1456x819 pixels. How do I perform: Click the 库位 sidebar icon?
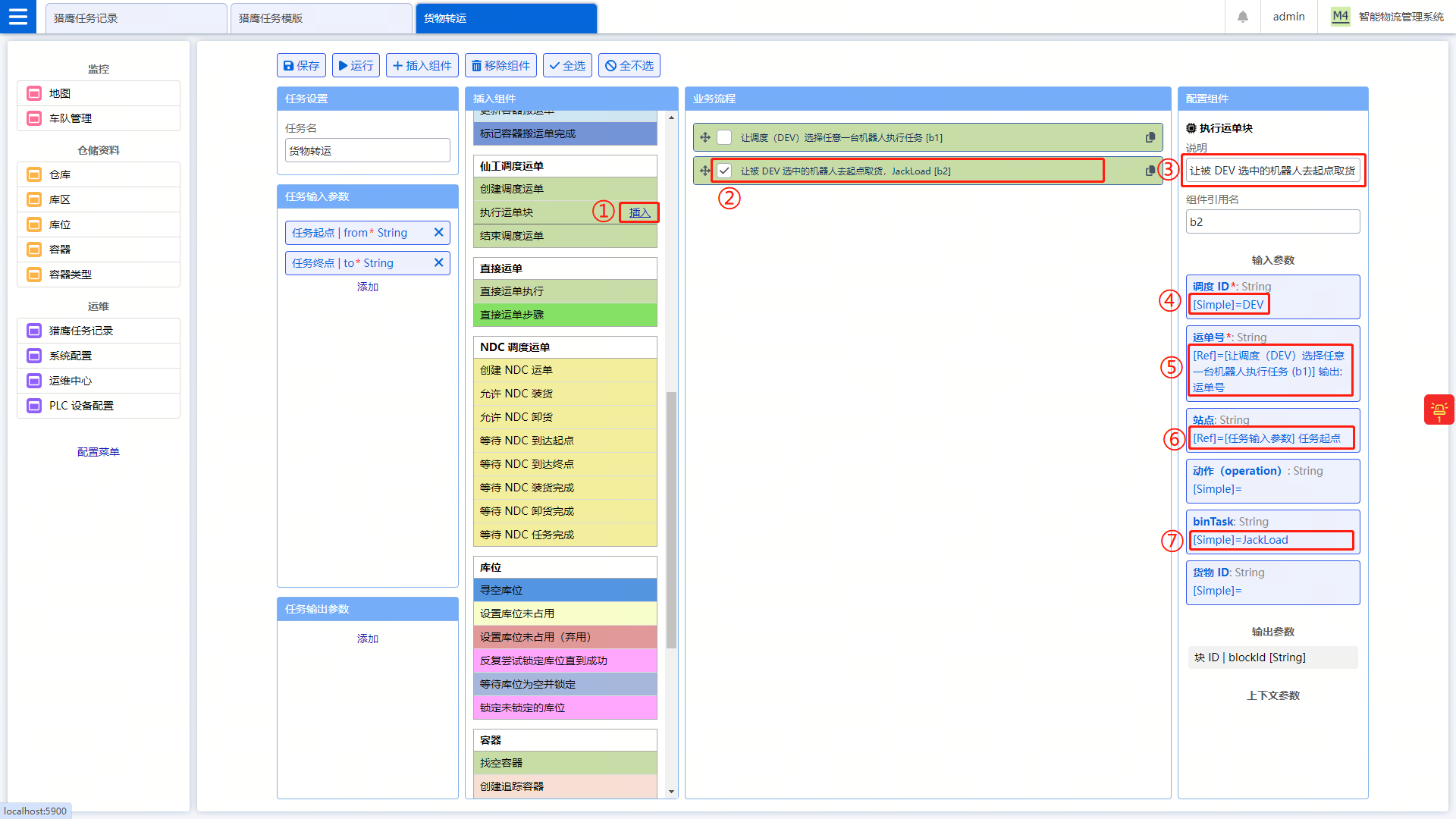point(34,224)
